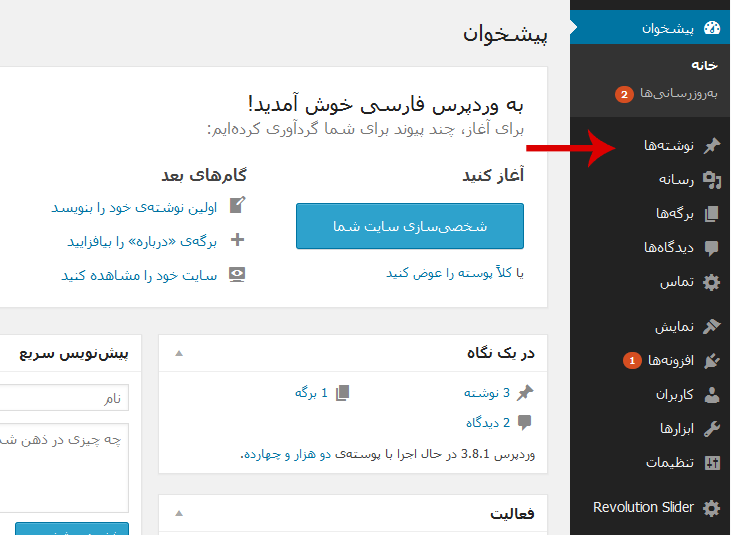731x535 pixels.
Task: Click the user icon beside کاربران
Action: 711,395
